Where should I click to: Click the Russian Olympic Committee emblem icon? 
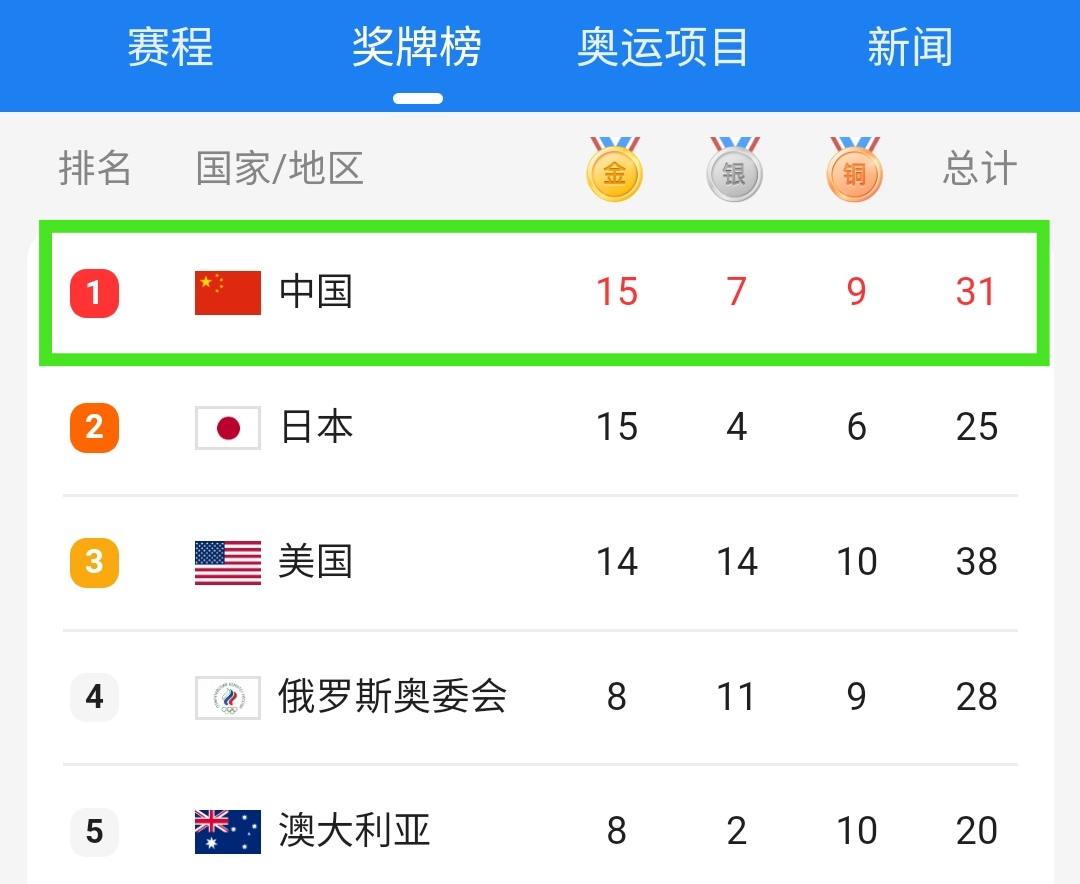pos(227,697)
